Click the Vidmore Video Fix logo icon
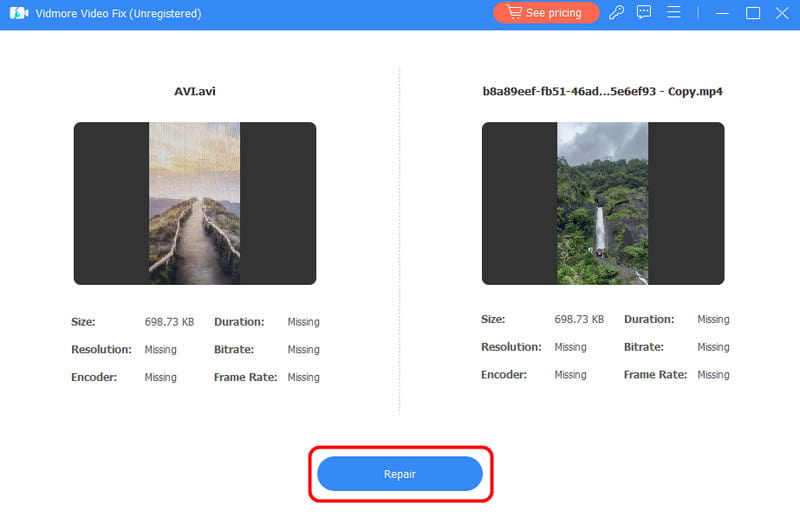Viewport: 800px width, 517px height. point(18,13)
